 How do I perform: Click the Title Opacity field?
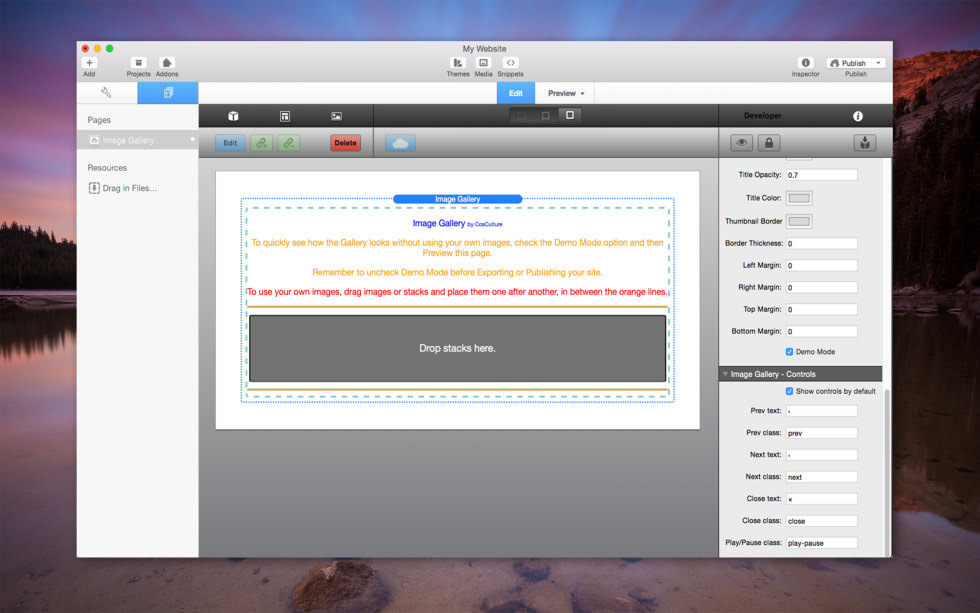tap(821, 175)
